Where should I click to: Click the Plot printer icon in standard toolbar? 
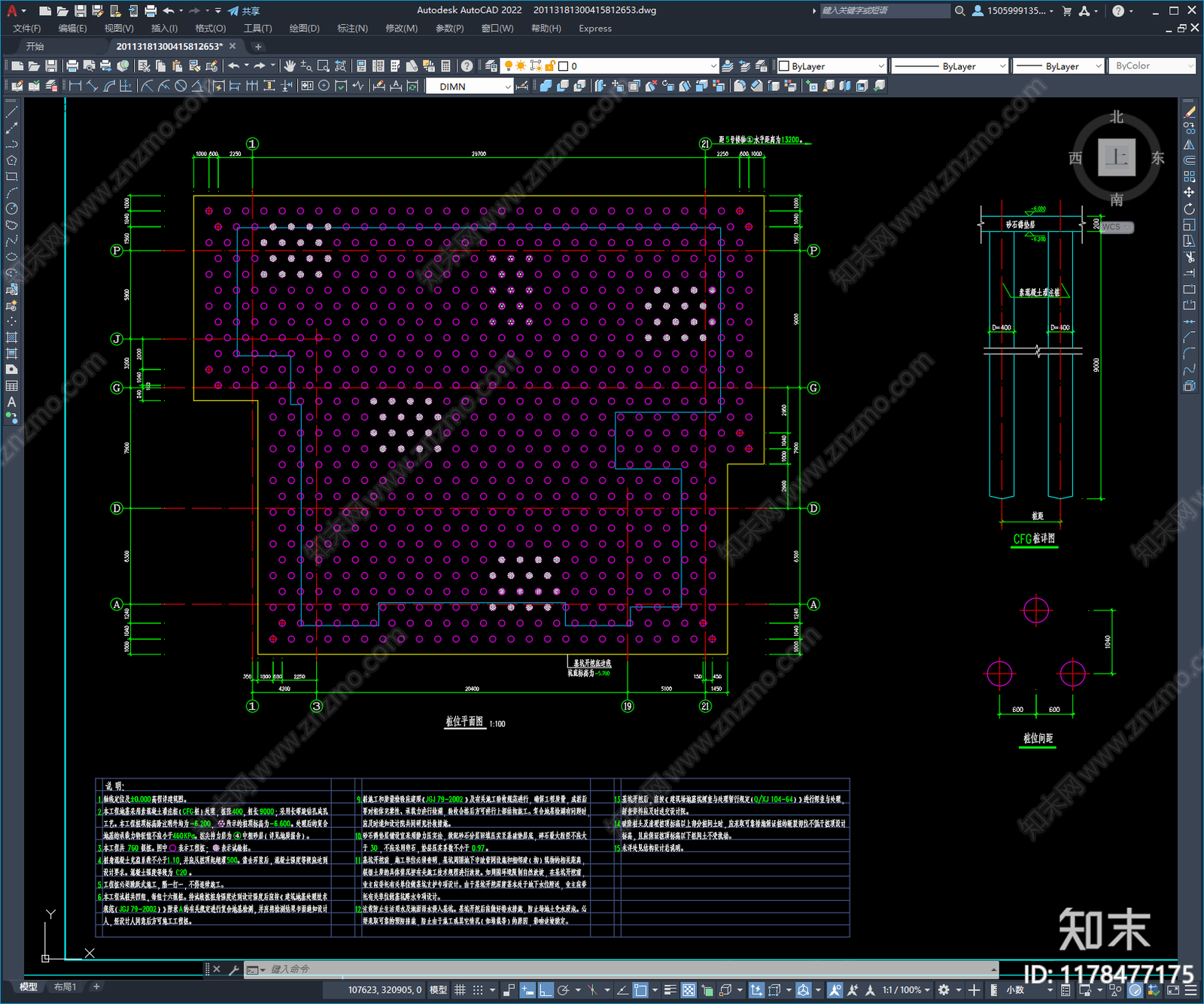[72, 66]
